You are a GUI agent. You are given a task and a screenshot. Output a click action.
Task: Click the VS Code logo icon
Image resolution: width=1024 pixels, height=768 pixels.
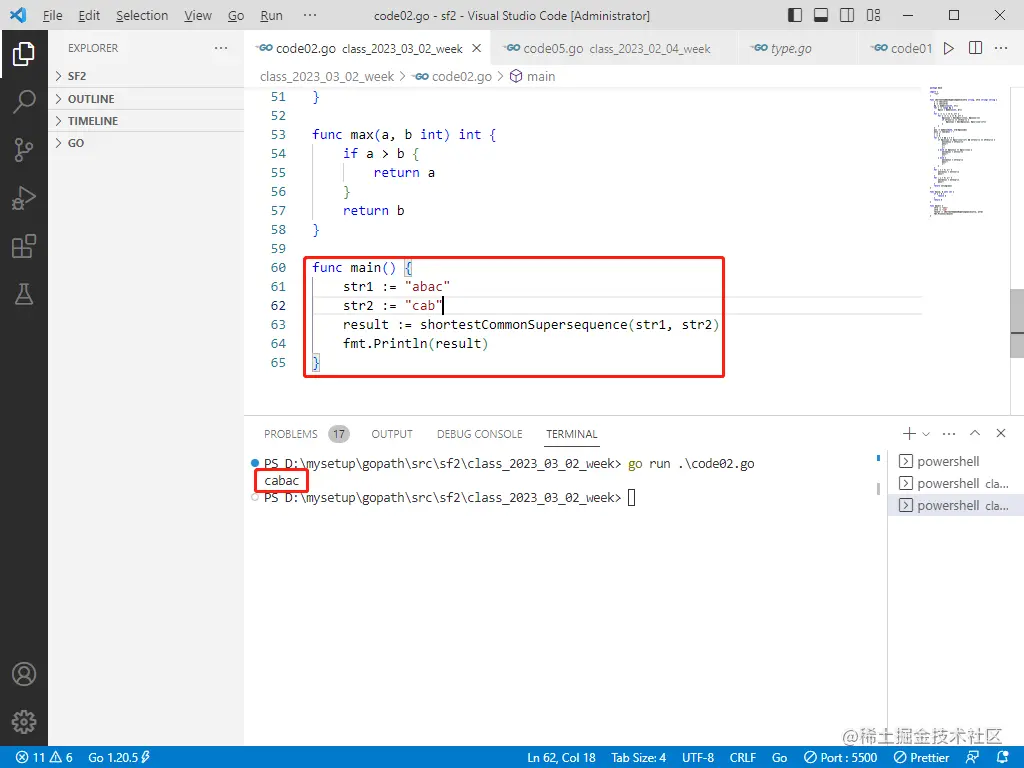click(18, 15)
